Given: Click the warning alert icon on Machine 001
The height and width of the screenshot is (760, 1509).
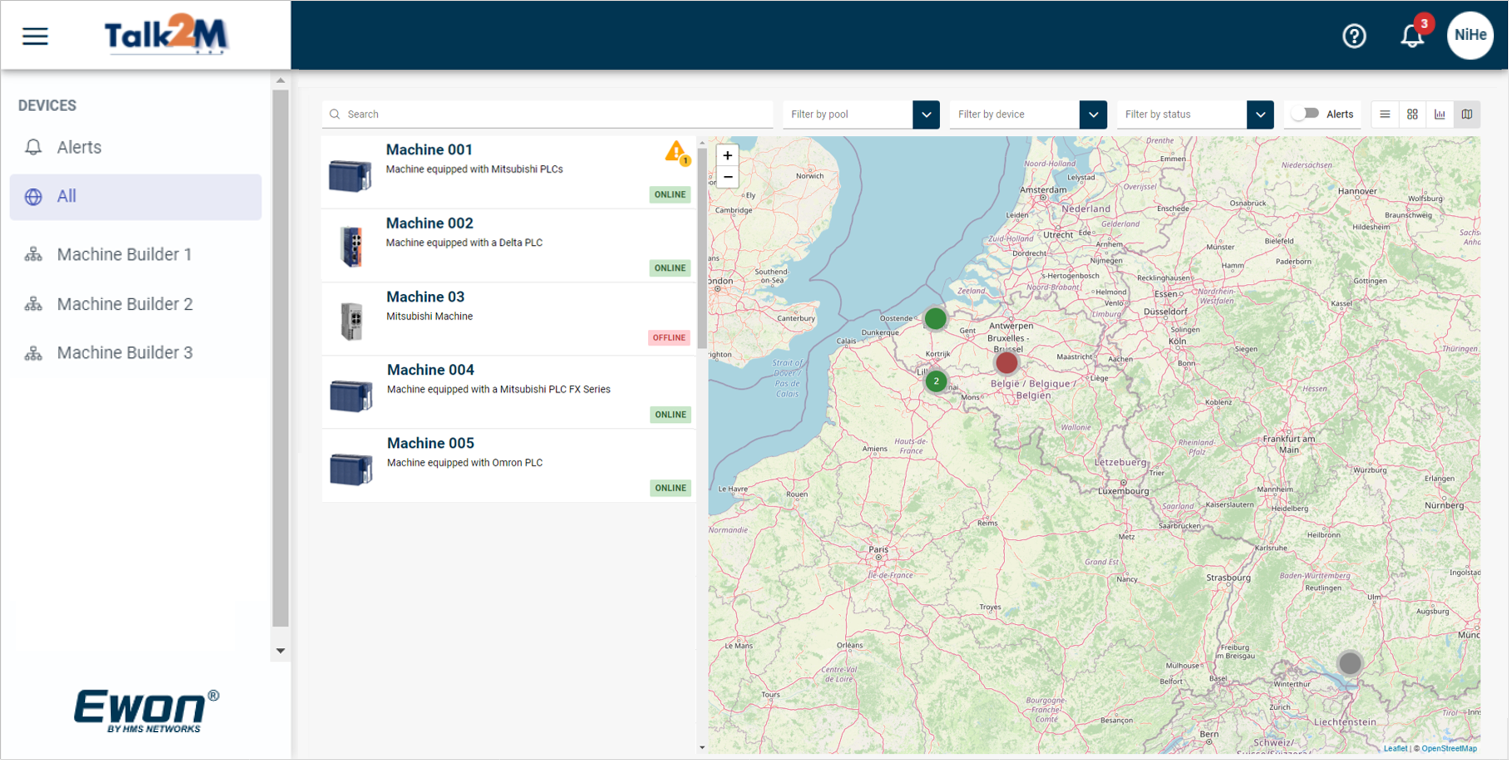Looking at the screenshot, I should (678, 153).
